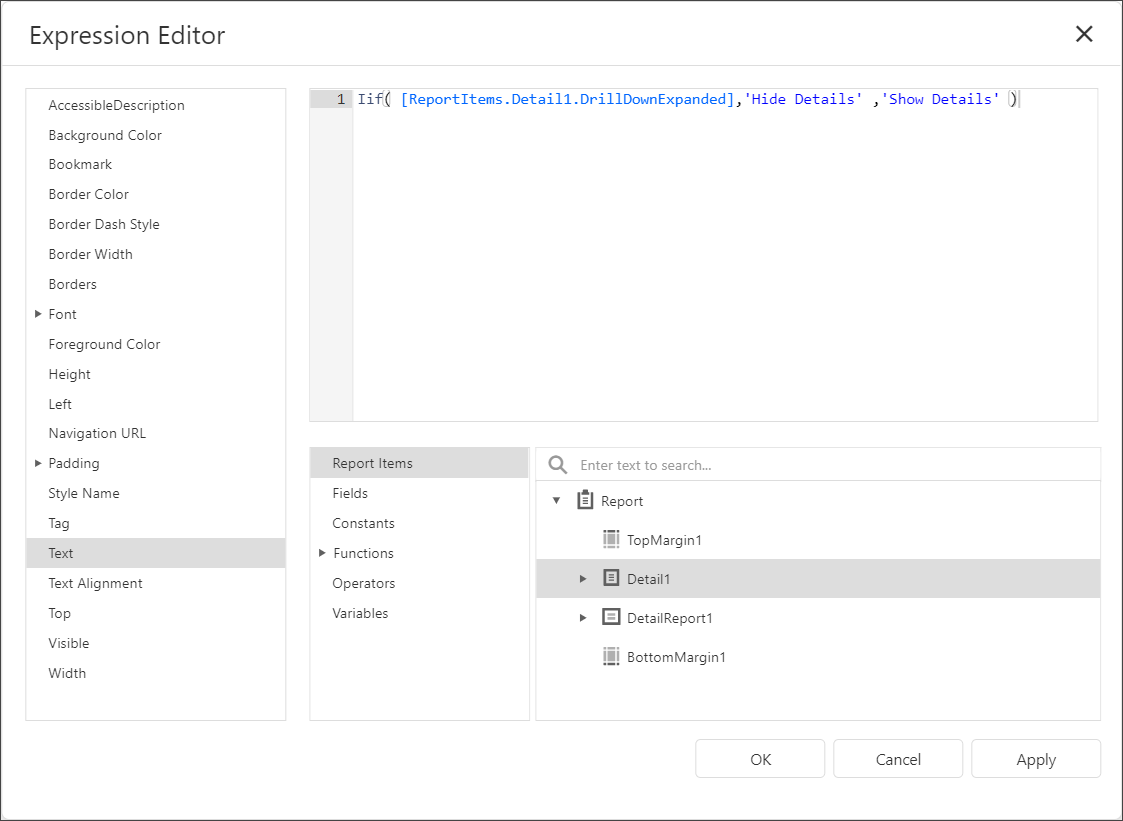The height and width of the screenshot is (821, 1123).
Task: Select the Visible property
Action: coord(69,643)
